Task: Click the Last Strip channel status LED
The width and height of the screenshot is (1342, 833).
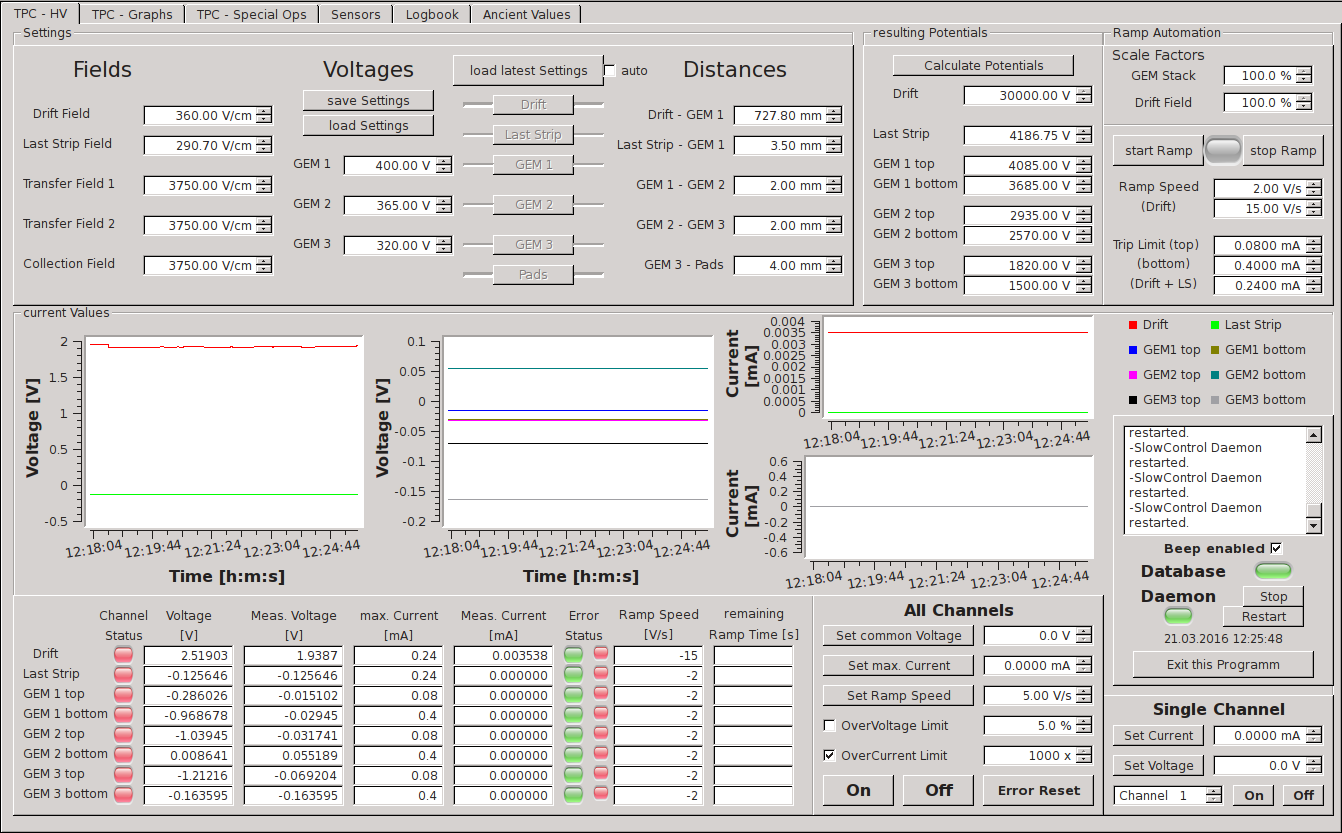Action: click(123, 674)
